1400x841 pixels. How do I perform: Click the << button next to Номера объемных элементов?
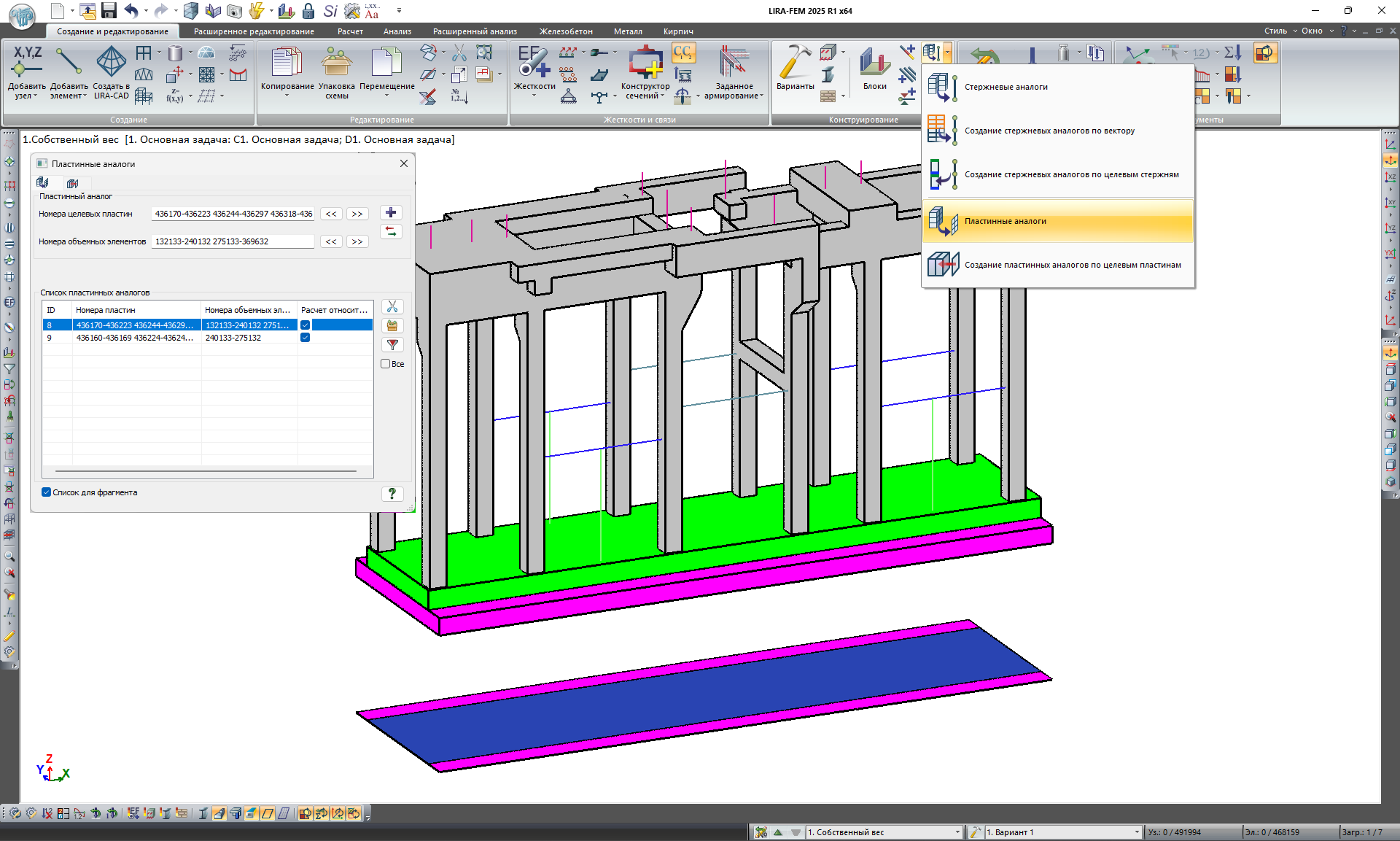[331, 241]
